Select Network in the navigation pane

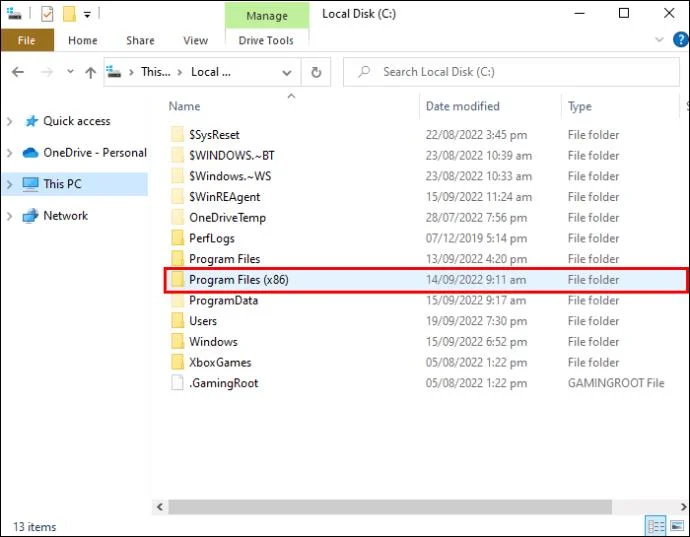click(65, 216)
